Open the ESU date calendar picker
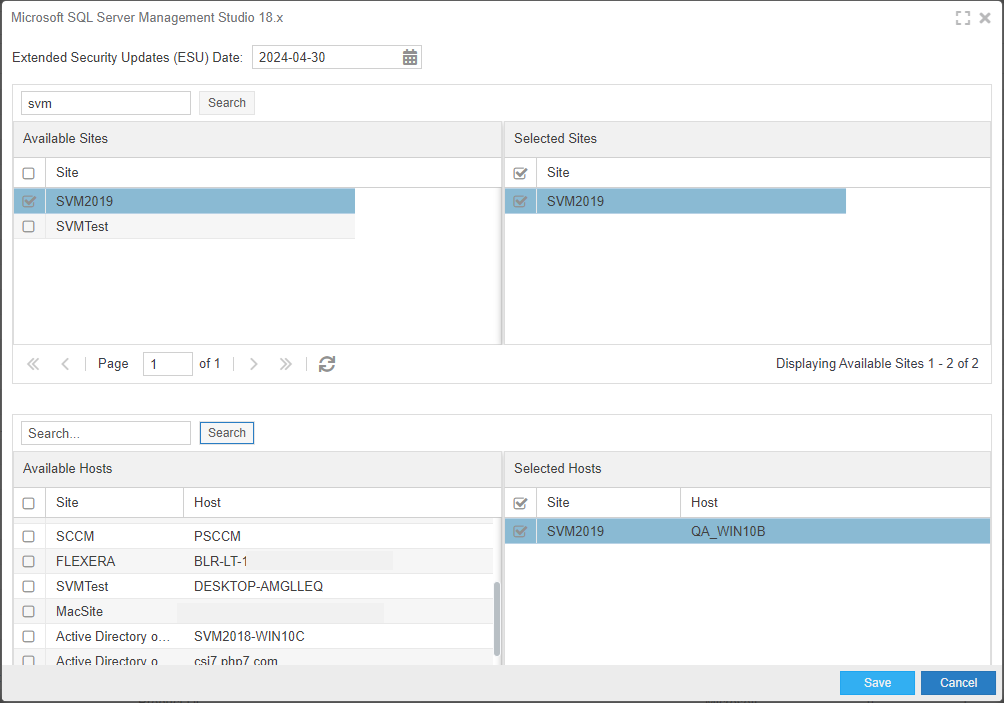The height and width of the screenshot is (703, 1004). point(410,58)
